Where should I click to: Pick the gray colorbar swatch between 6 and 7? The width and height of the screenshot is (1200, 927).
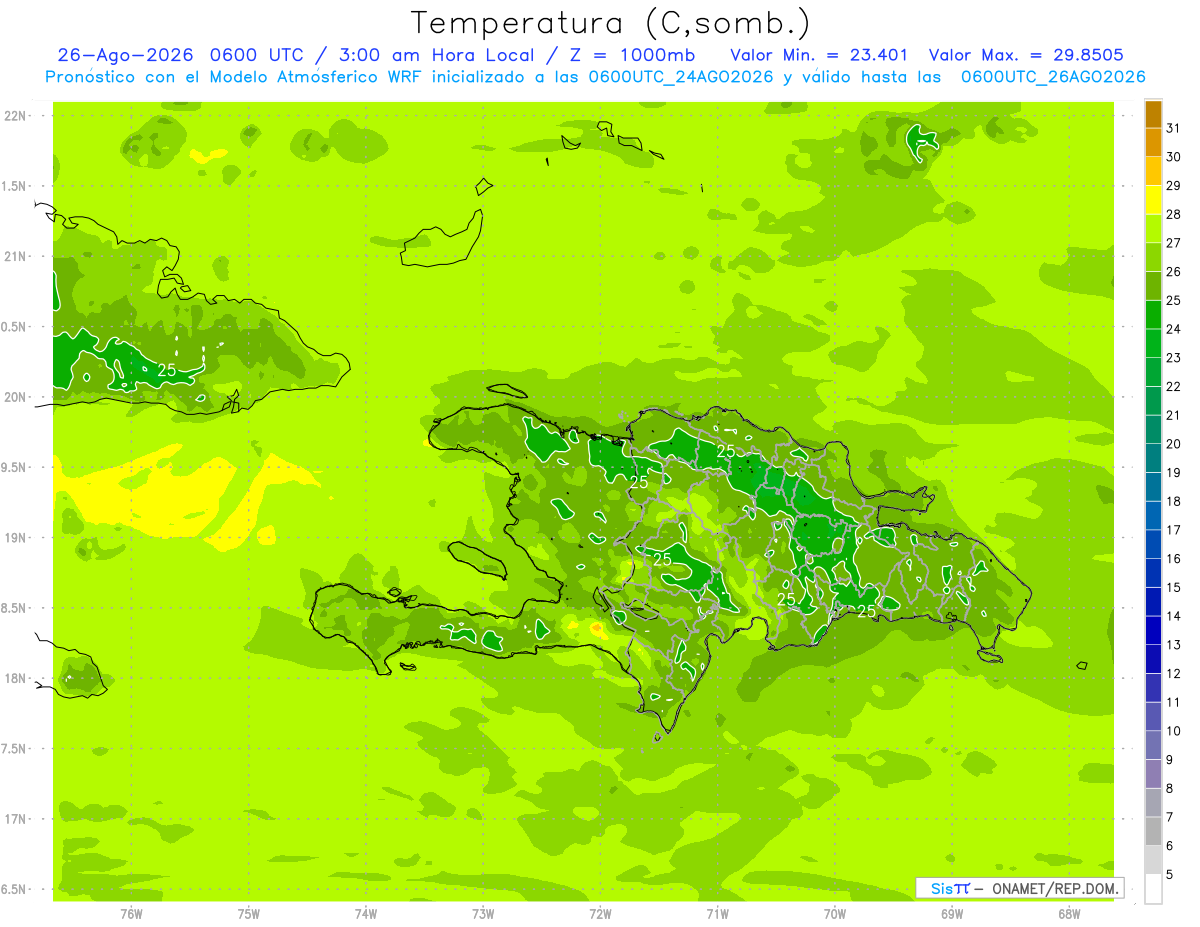(1153, 831)
